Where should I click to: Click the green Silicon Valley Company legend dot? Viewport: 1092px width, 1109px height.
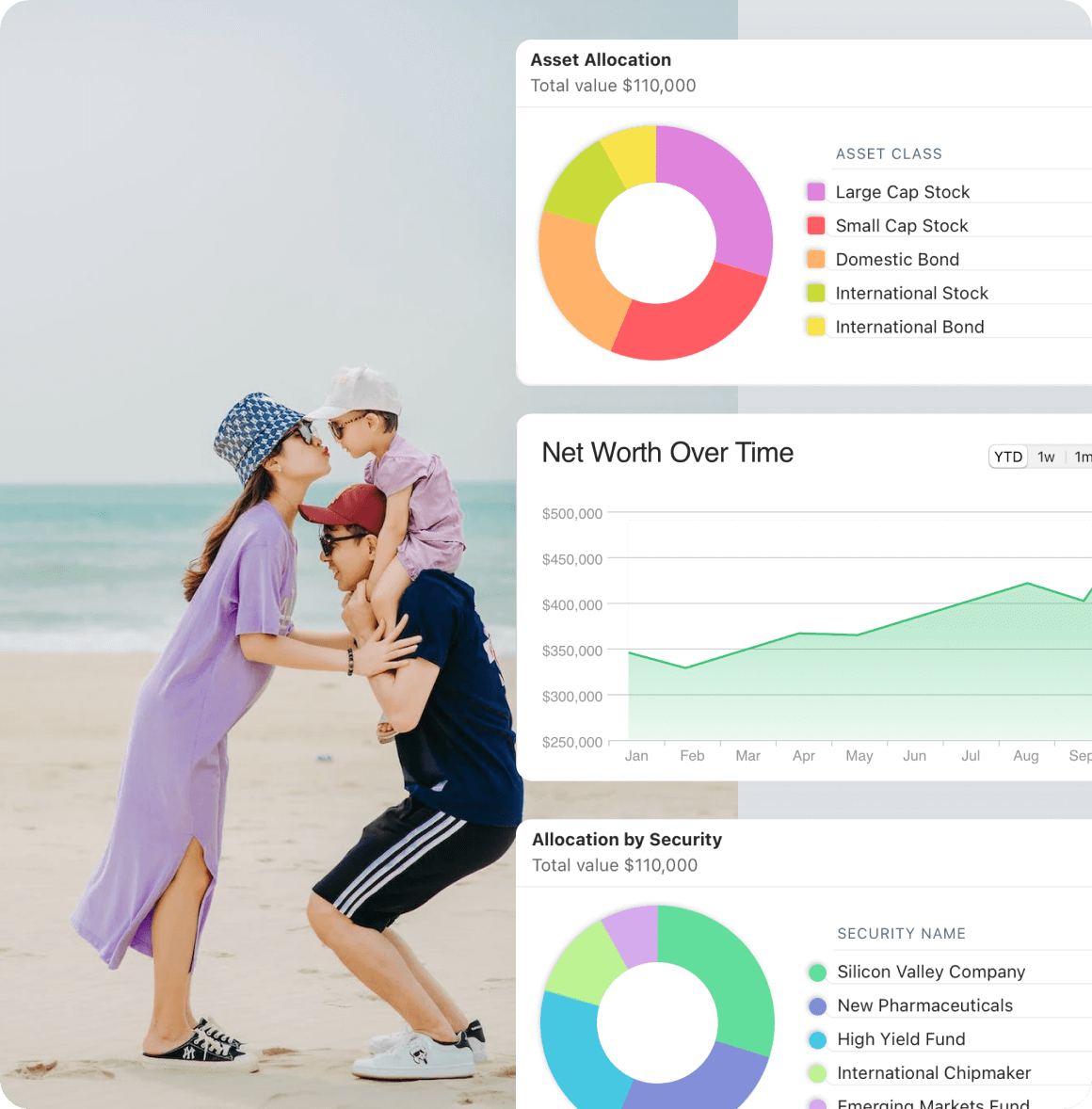click(x=817, y=972)
